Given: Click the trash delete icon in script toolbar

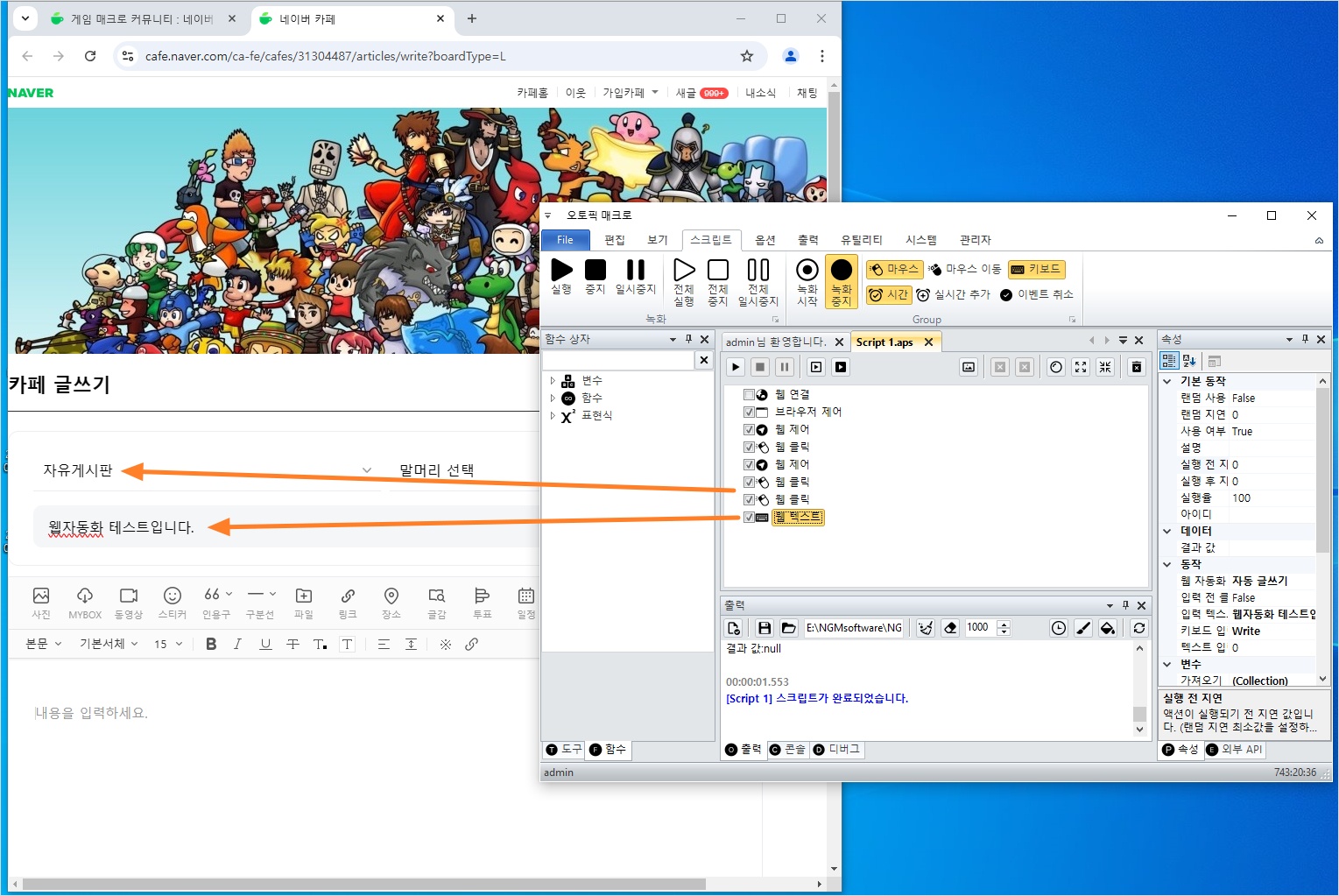Looking at the screenshot, I should tap(1137, 367).
